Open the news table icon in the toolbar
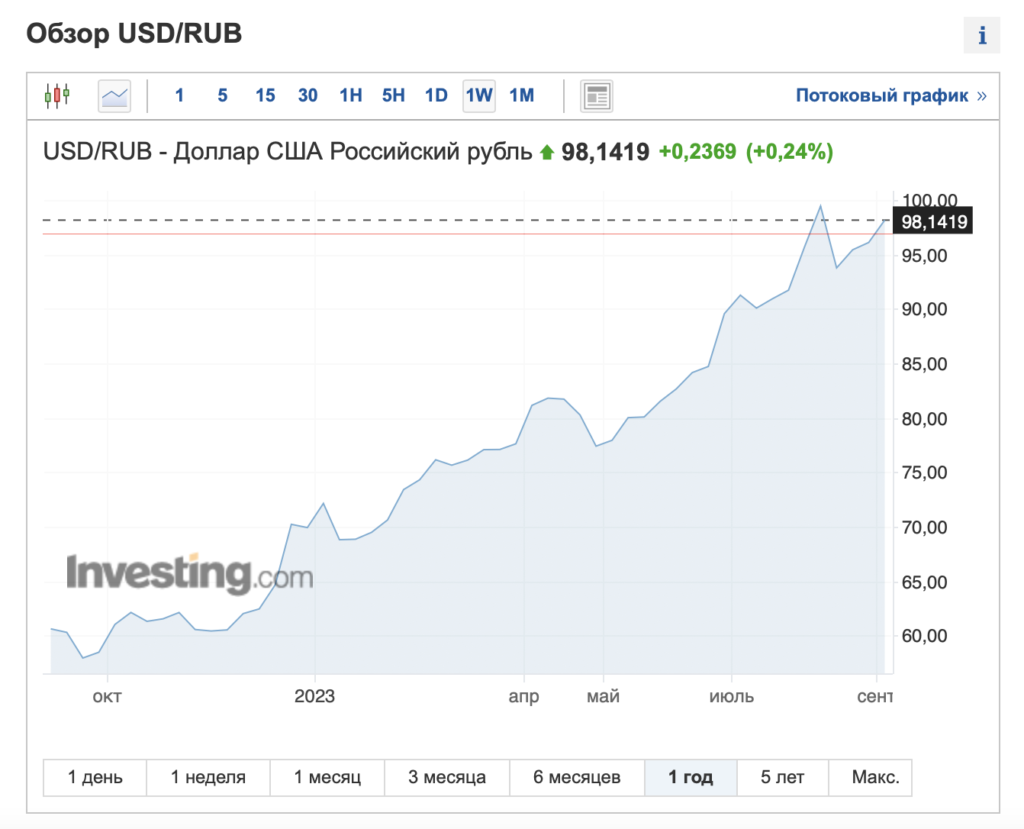Image resolution: width=1024 pixels, height=829 pixels. [596, 96]
